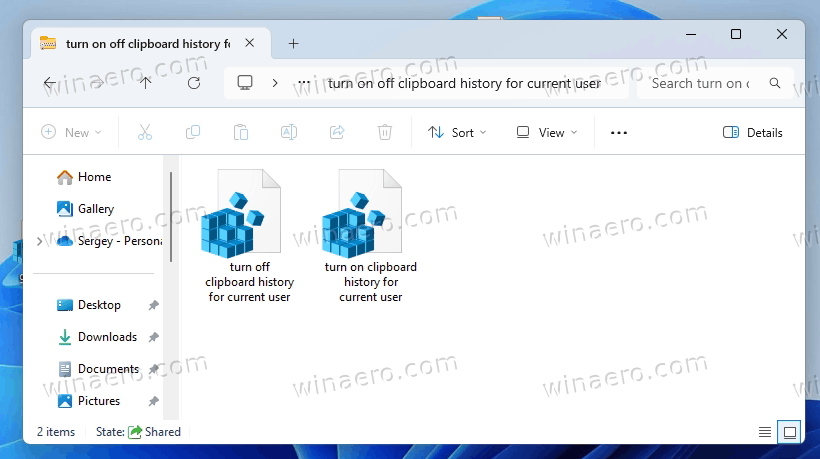Click the Delete trash icon
The width and height of the screenshot is (820, 459).
[385, 132]
